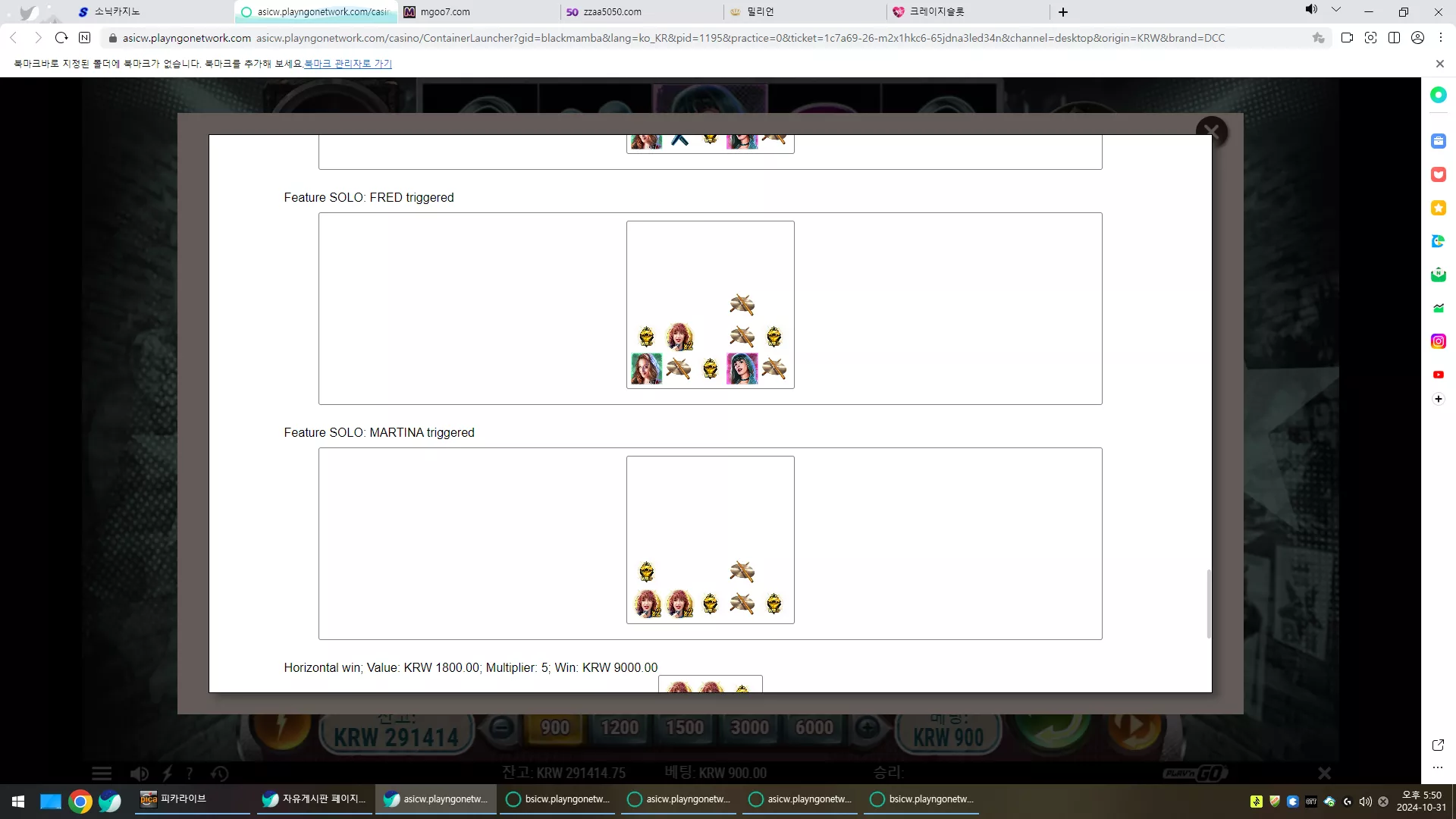Screen dimensions: 1456x819
Task: Go forward in browser history
Action: (37, 38)
